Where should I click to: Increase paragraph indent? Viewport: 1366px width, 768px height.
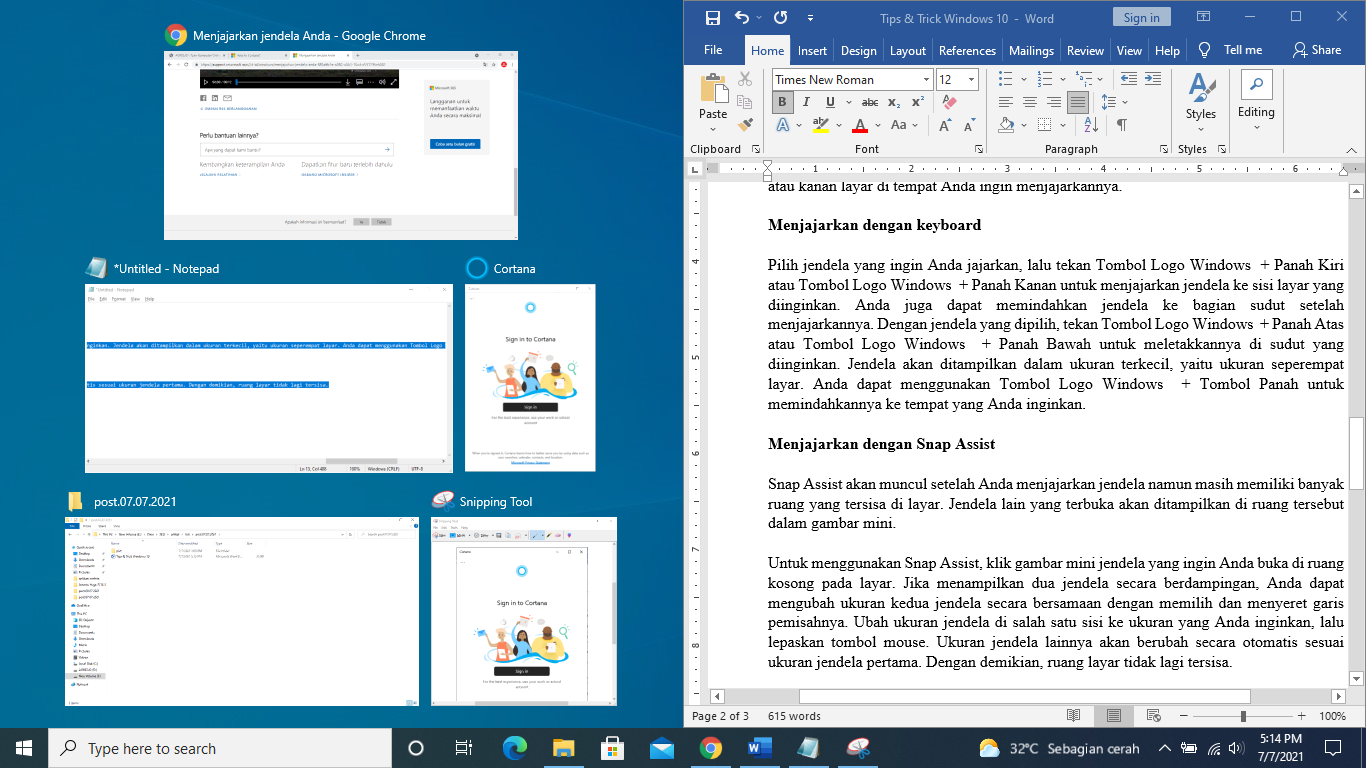(x=1151, y=79)
